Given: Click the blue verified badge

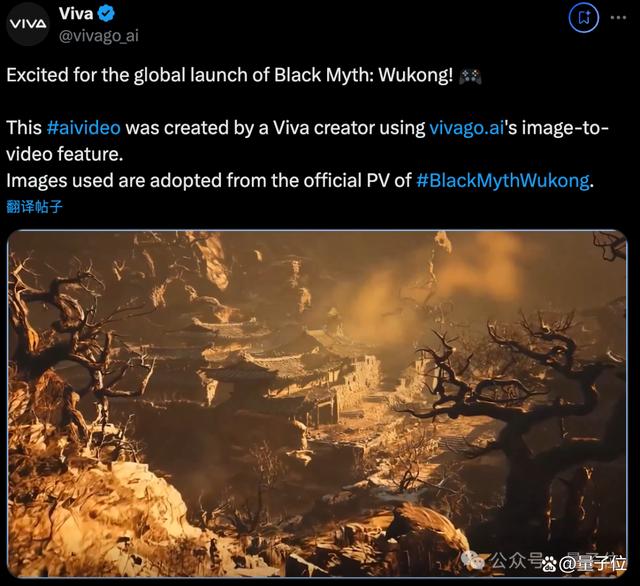Looking at the screenshot, I should tap(107, 14).
